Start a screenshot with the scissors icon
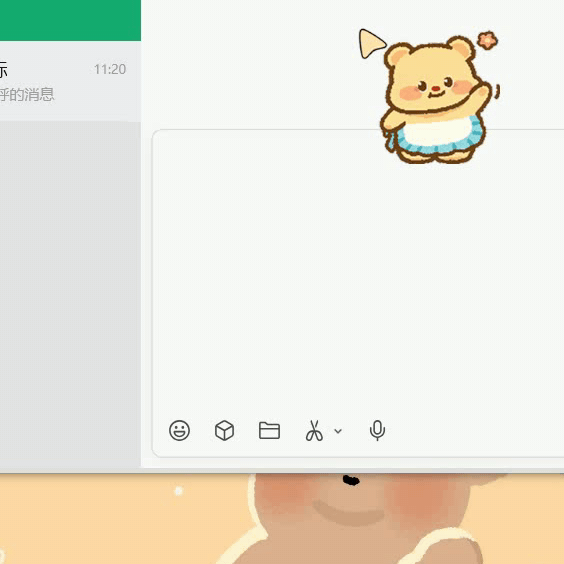Screen dimensions: 564x564 coord(314,431)
